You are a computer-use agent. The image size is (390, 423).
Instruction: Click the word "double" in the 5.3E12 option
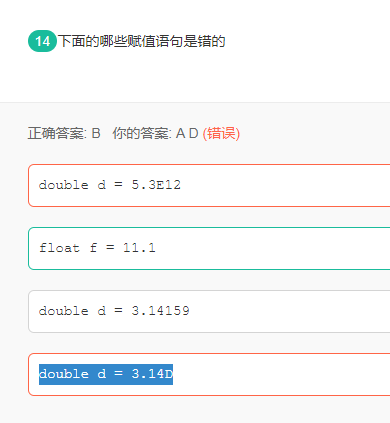pyautogui.click(x=64, y=185)
